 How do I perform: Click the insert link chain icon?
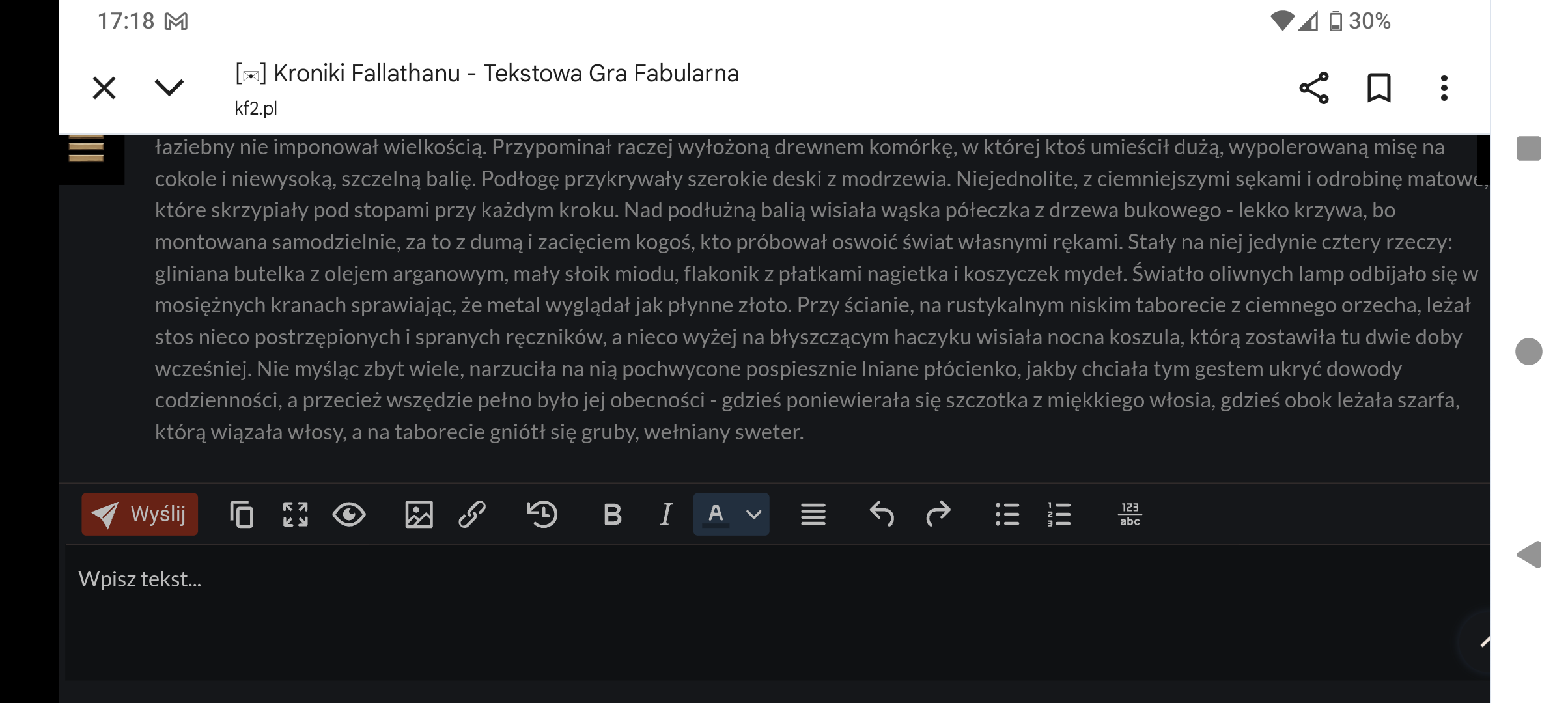click(x=471, y=514)
